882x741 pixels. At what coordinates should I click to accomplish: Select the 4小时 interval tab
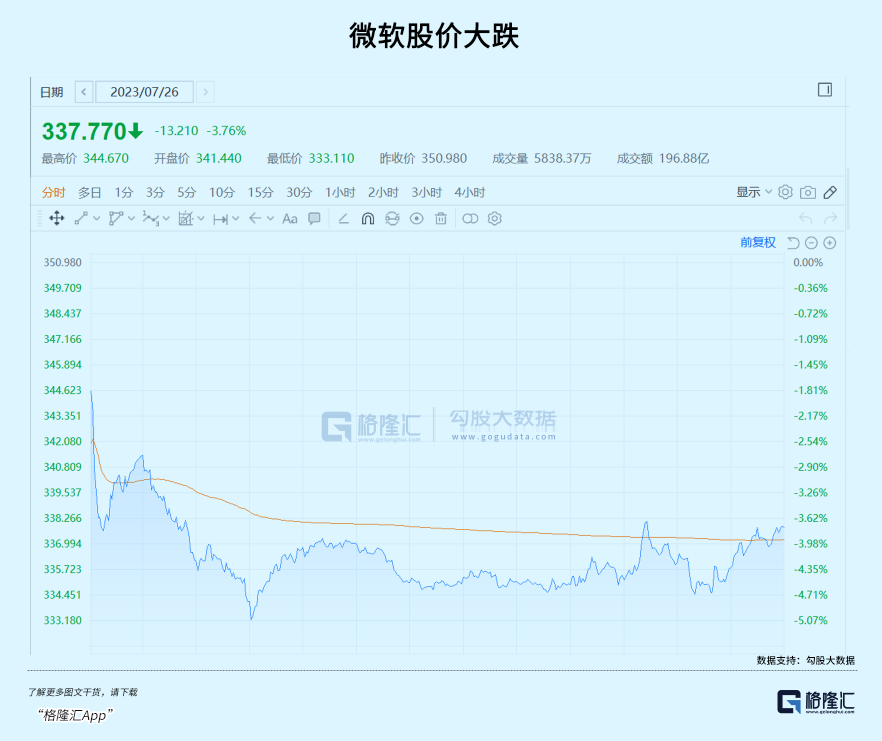click(x=470, y=192)
